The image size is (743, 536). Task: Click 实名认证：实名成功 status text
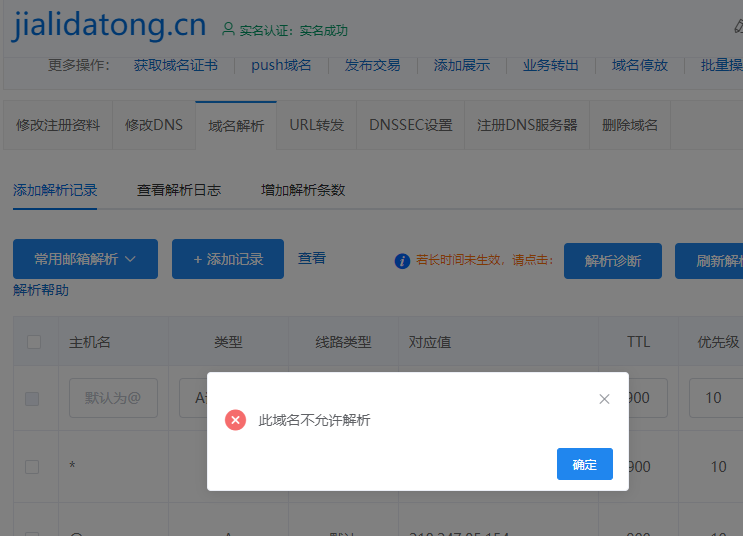[x=294, y=31]
